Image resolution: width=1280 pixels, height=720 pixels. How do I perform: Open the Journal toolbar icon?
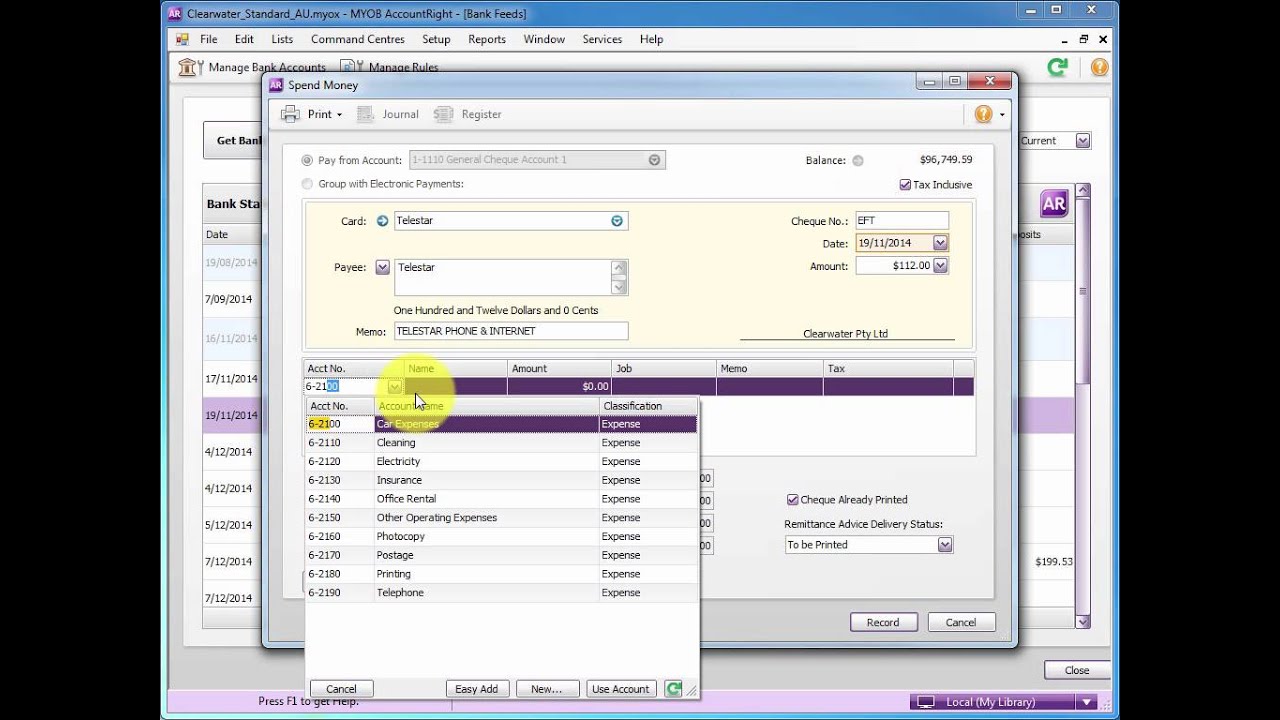pyautogui.click(x=365, y=114)
